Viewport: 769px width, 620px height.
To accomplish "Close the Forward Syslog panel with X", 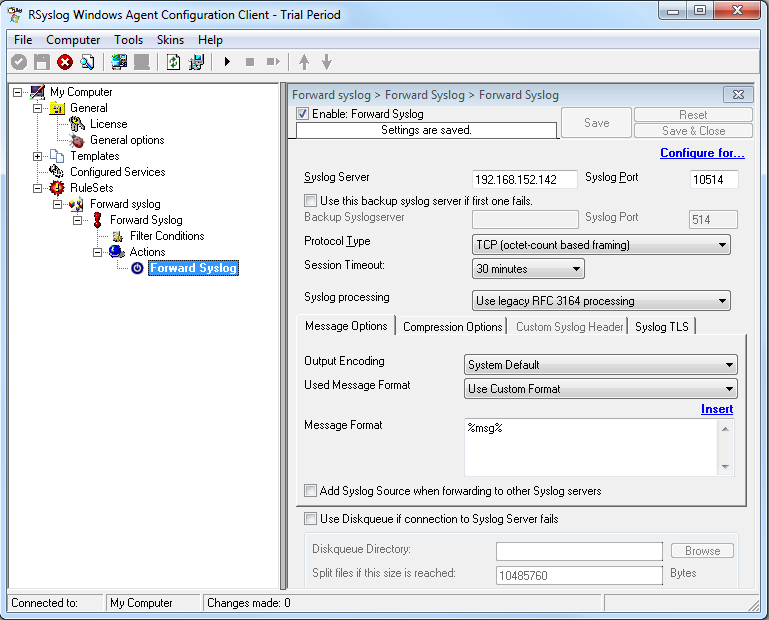I will 738,94.
